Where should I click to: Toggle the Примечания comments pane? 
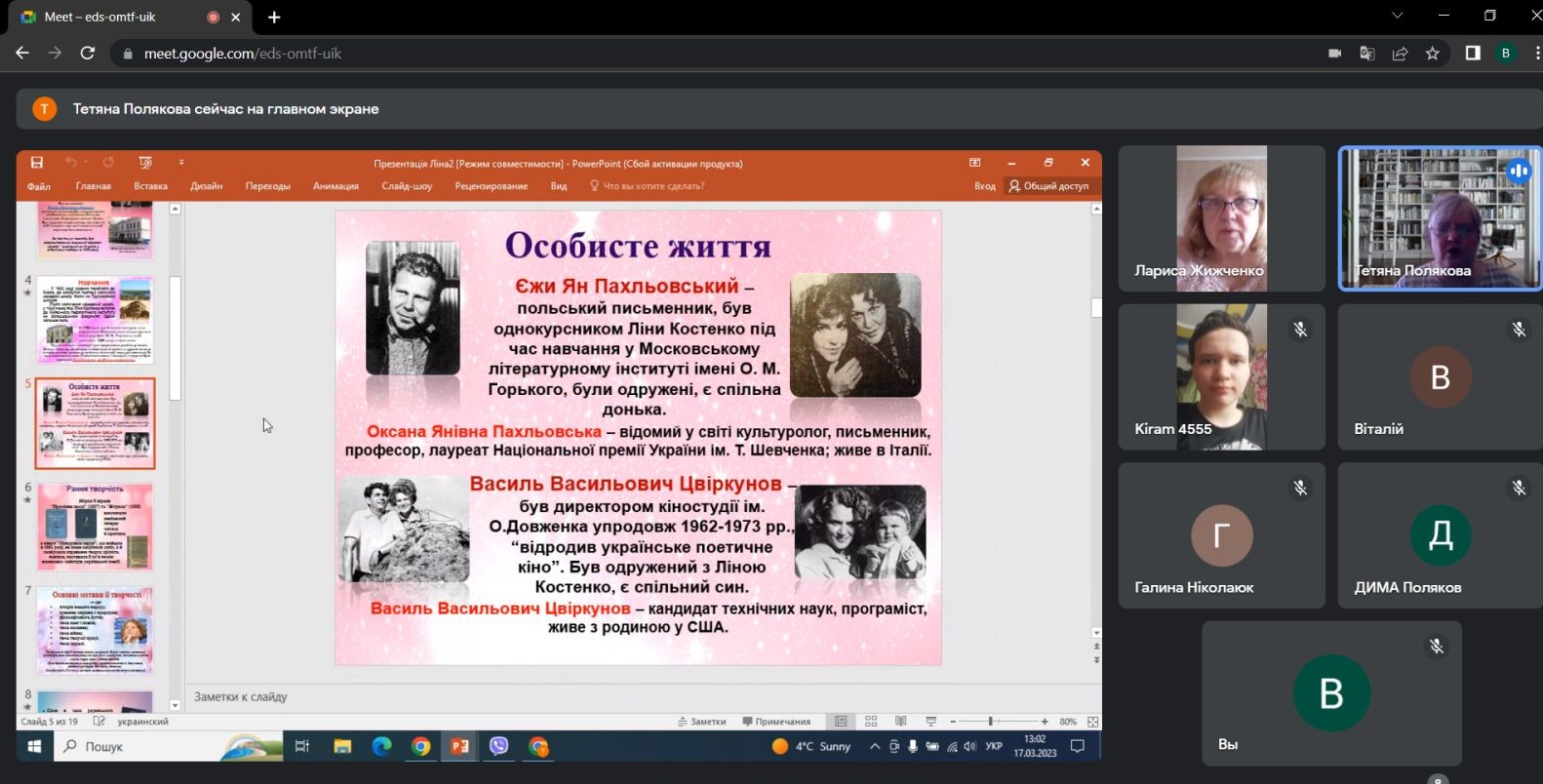[776, 722]
